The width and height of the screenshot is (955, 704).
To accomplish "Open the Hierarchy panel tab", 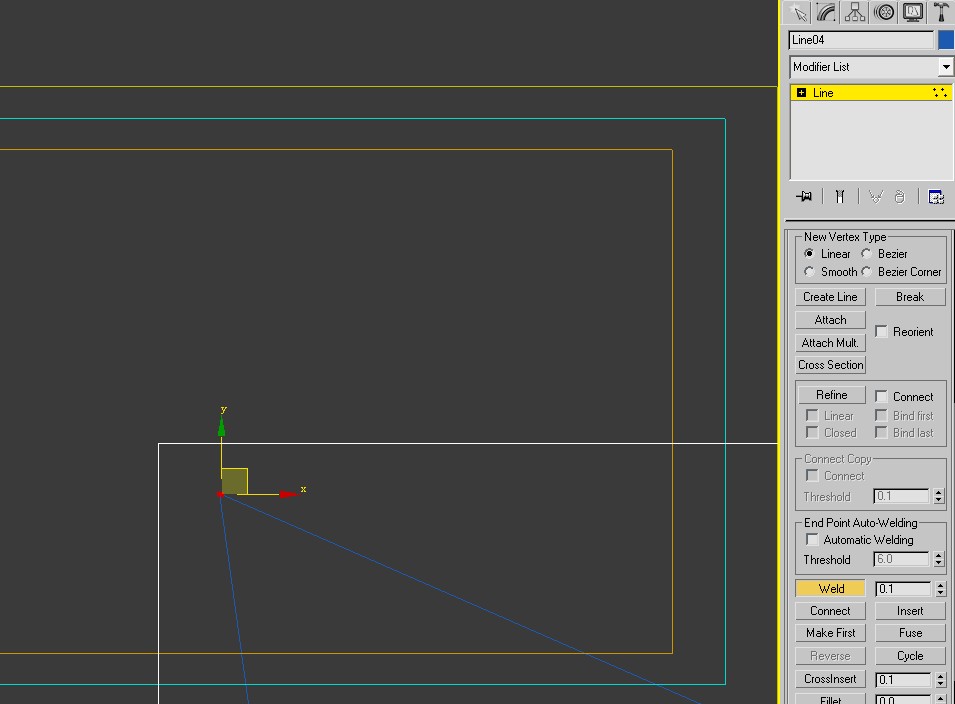I will click(855, 12).
